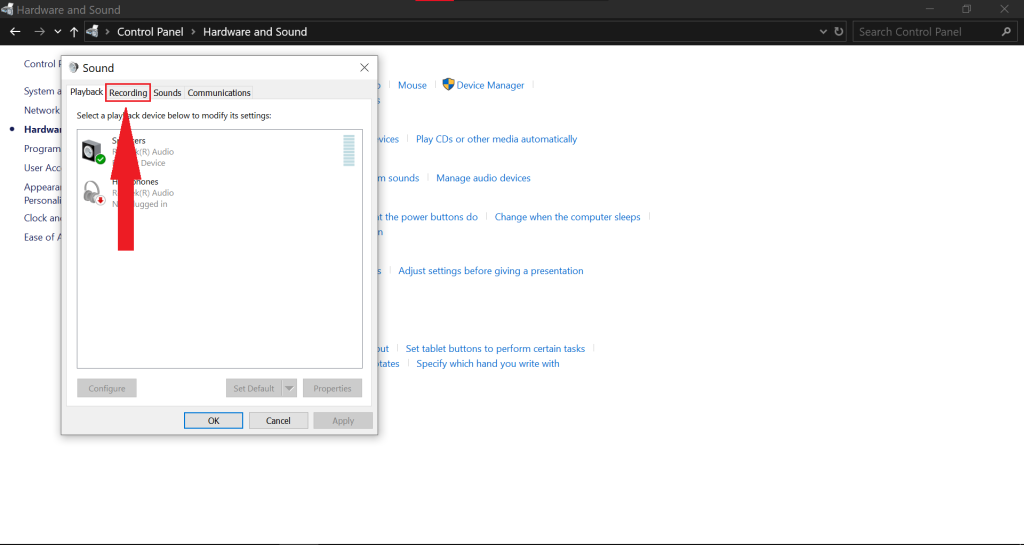Open the Mouse link
1024x545 pixels.
(412, 85)
